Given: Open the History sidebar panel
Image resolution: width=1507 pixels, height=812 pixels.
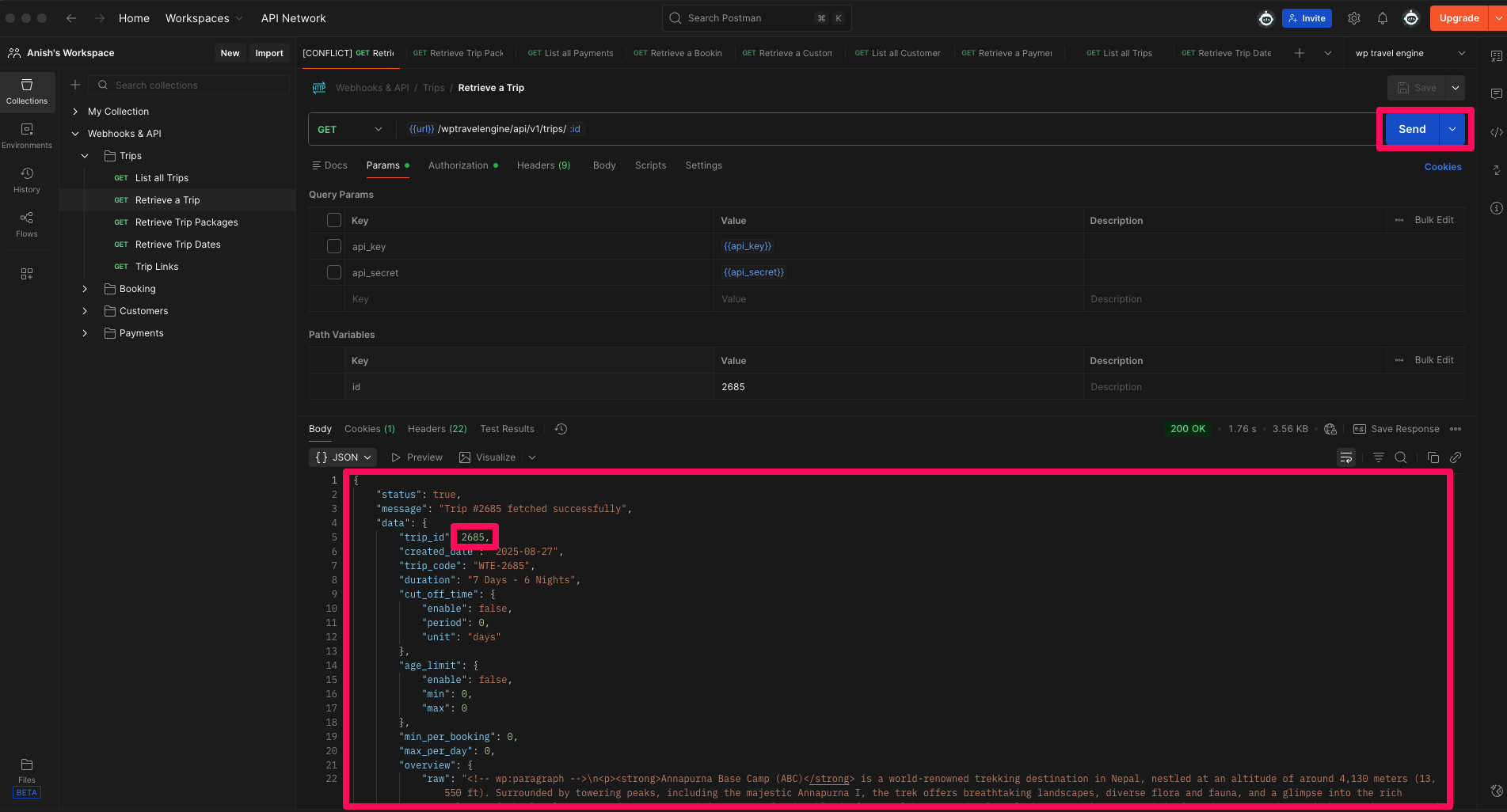Looking at the screenshot, I should point(27,180).
